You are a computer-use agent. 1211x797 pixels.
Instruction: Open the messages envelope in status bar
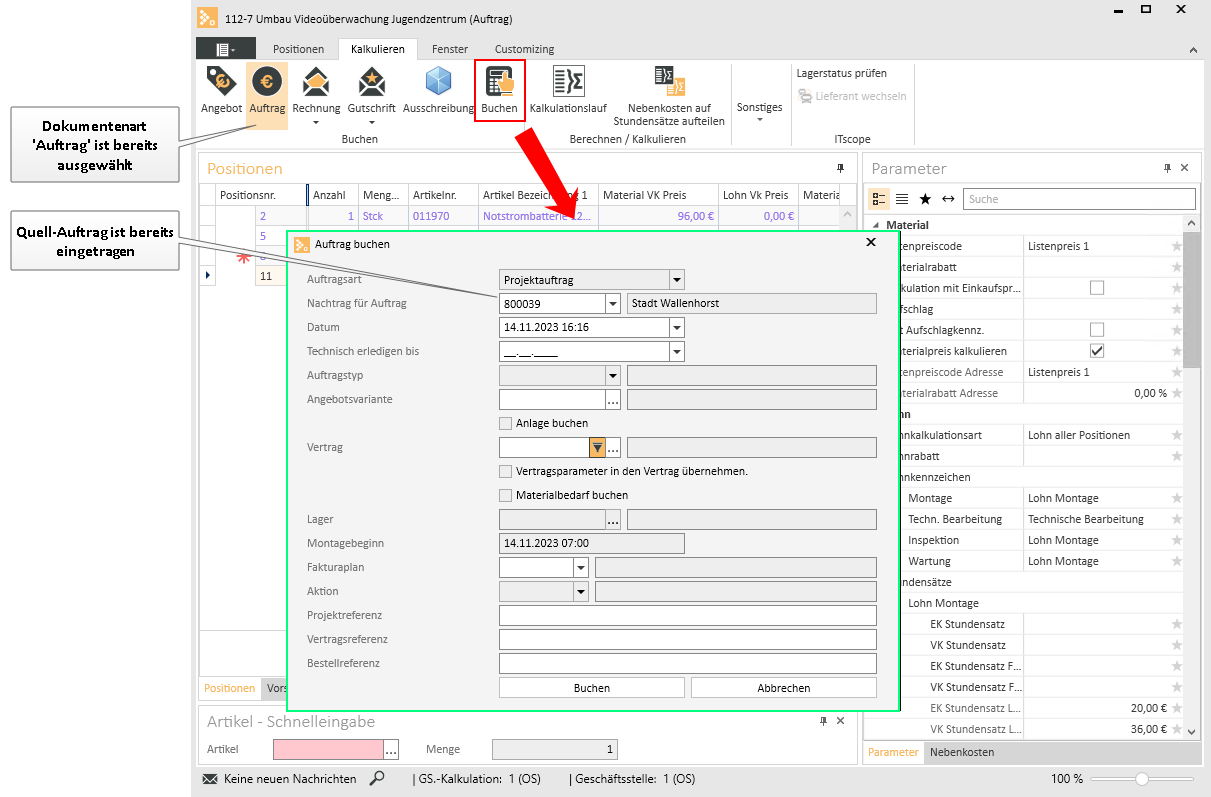coord(210,779)
